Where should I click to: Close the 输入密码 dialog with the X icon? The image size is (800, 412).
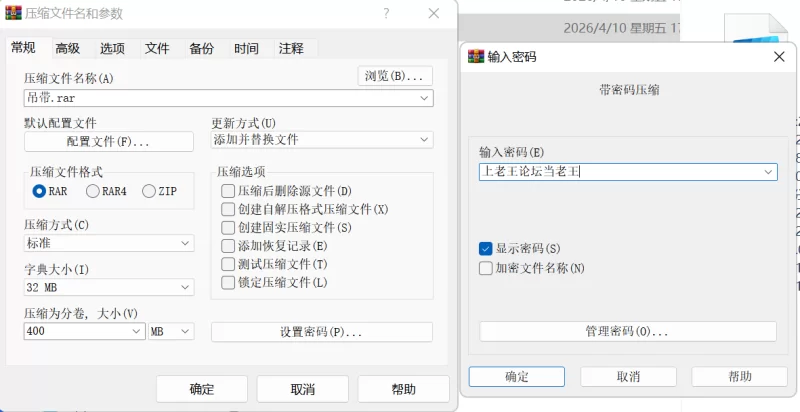(778, 57)
